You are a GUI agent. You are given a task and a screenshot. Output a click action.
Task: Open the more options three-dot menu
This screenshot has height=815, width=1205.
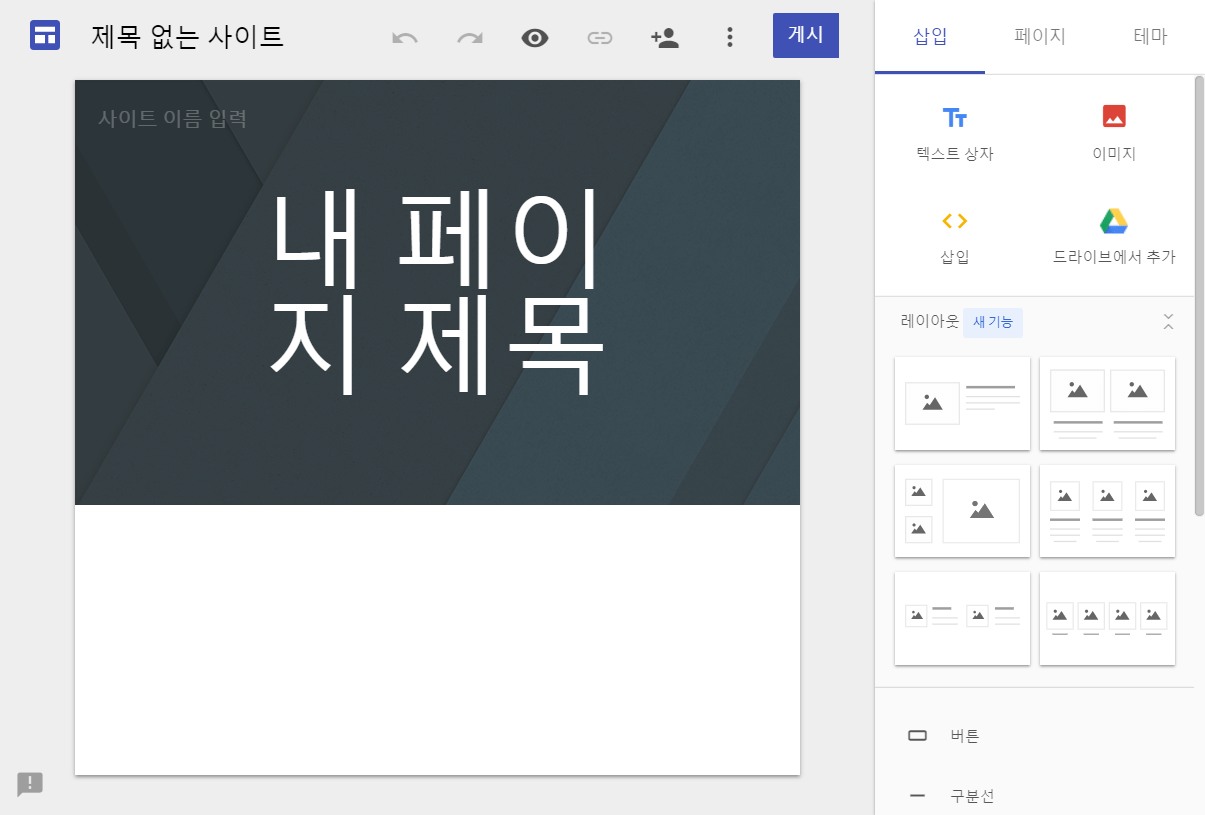[x=730, y=35]
